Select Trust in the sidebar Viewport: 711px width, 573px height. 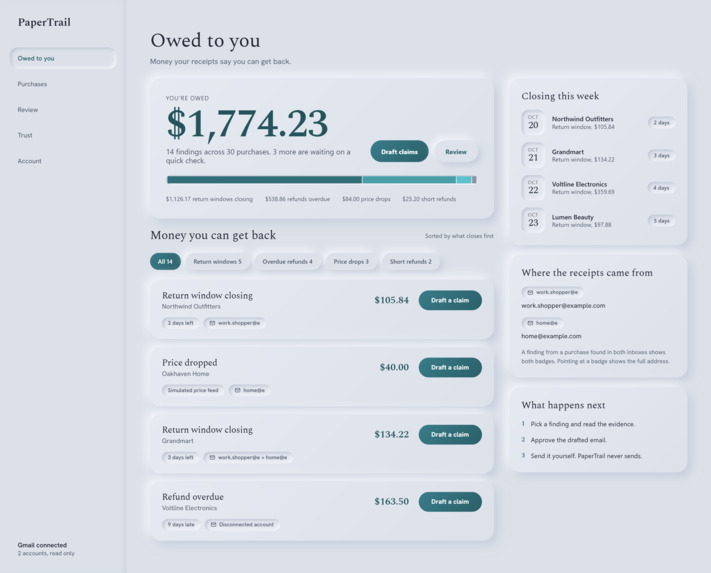pos(25,135)
